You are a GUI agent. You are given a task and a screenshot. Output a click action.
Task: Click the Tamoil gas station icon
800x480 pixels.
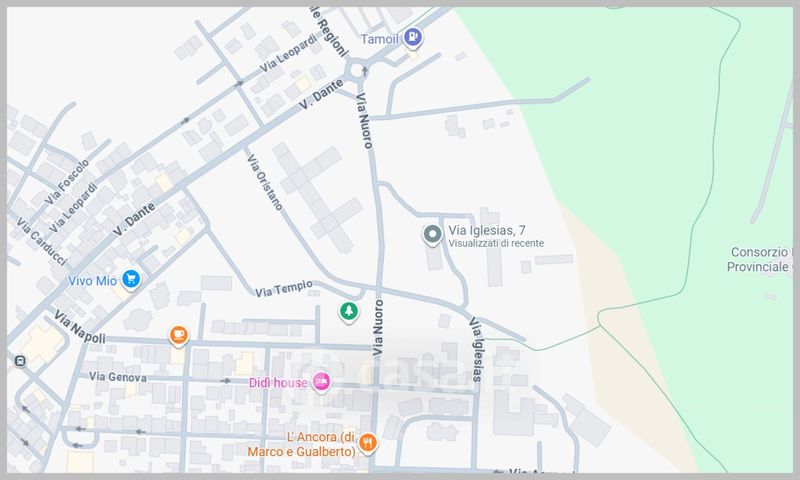tap(415, 38)
